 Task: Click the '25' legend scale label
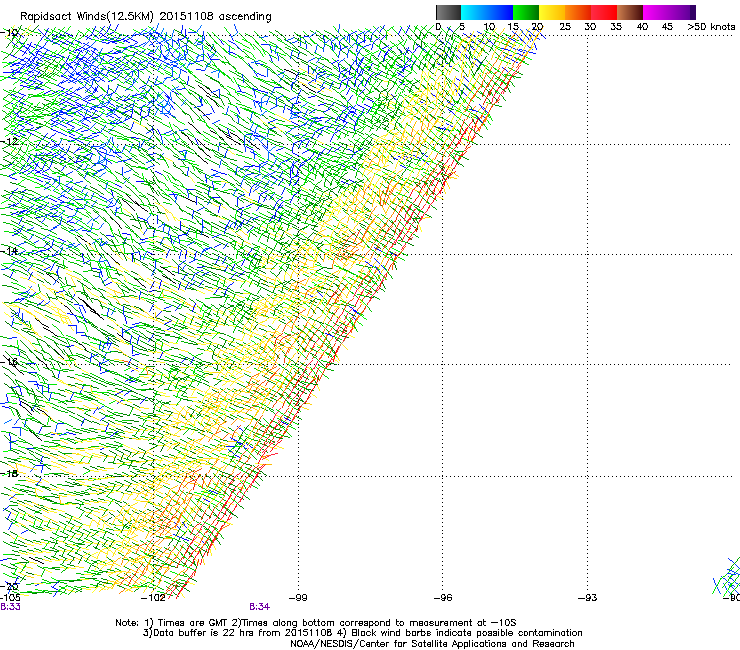tap(565, 26)
